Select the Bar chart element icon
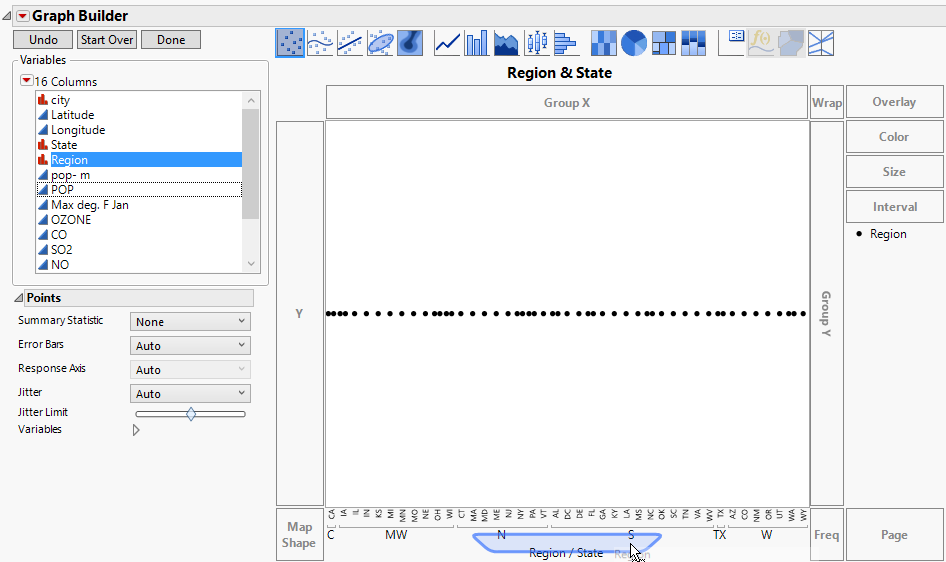The height and width of the screenshot is (562, 946). (477, 43)
